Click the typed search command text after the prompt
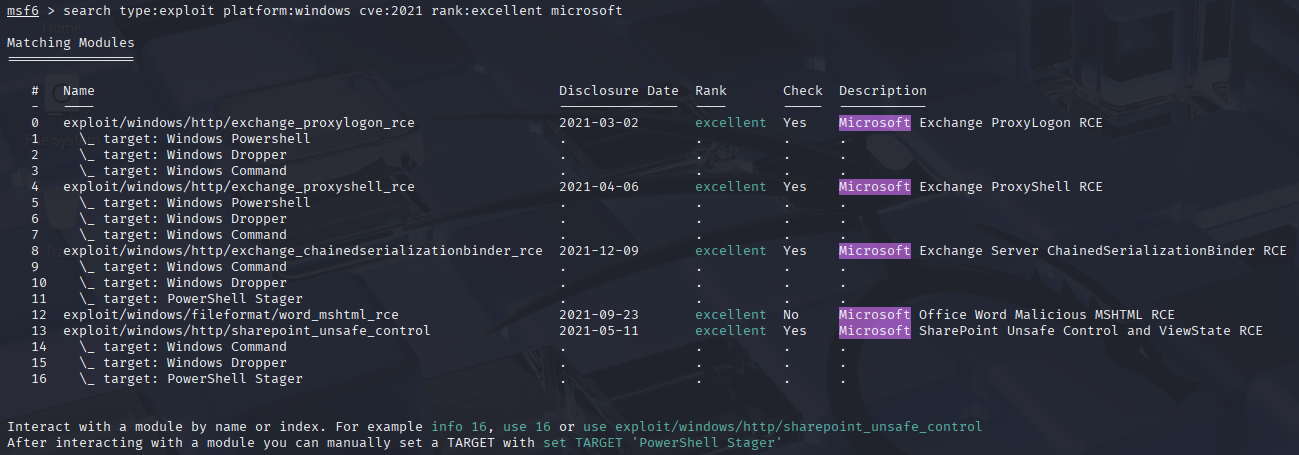This screenshot has width=1299, height=455. pyautogui.click(x=342, y=11)
